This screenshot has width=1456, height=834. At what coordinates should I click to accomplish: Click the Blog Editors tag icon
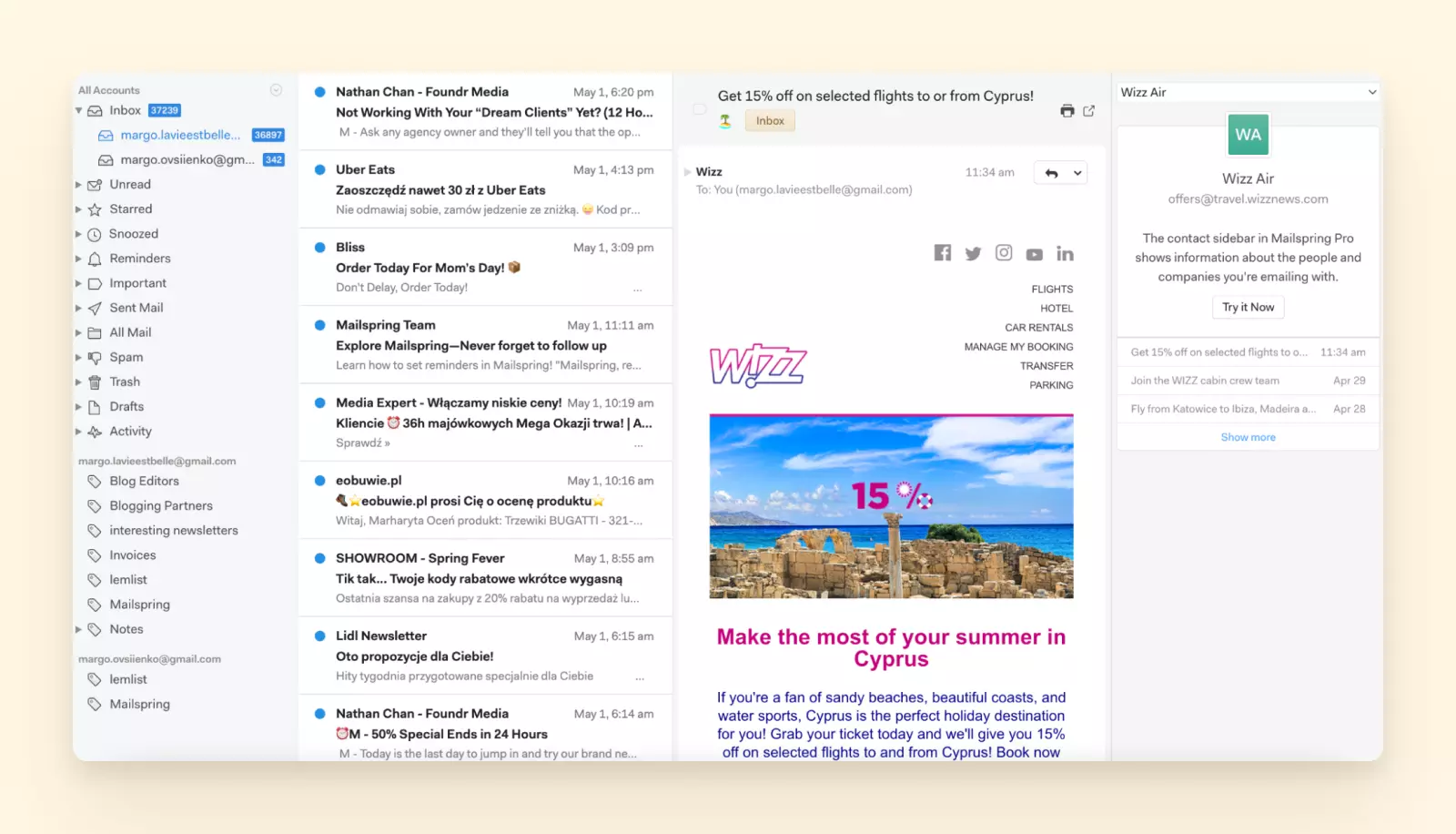click(95, 481)
